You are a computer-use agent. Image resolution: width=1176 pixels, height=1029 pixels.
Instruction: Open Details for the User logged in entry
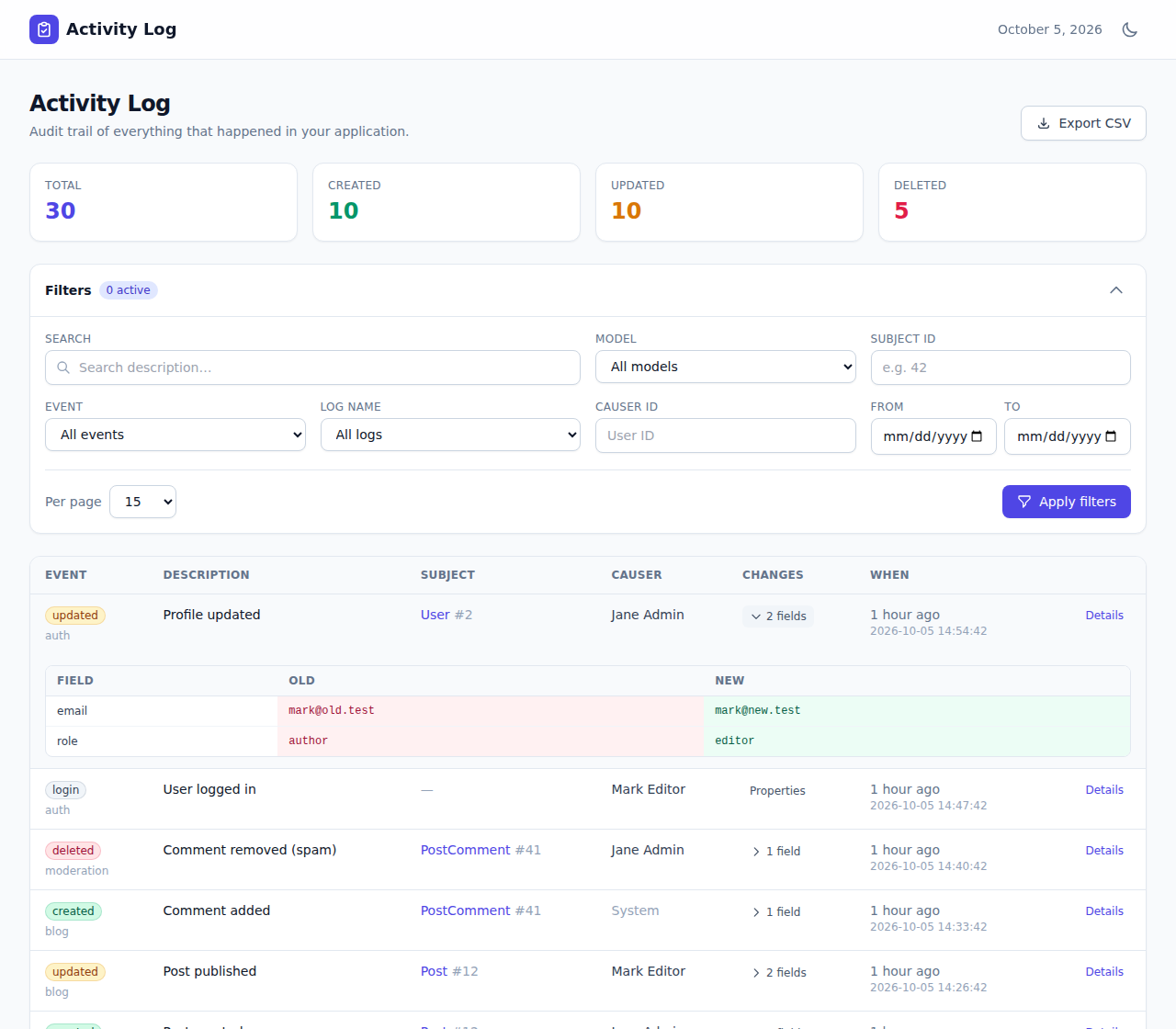pyautogui.click(x=1104, y=790)
